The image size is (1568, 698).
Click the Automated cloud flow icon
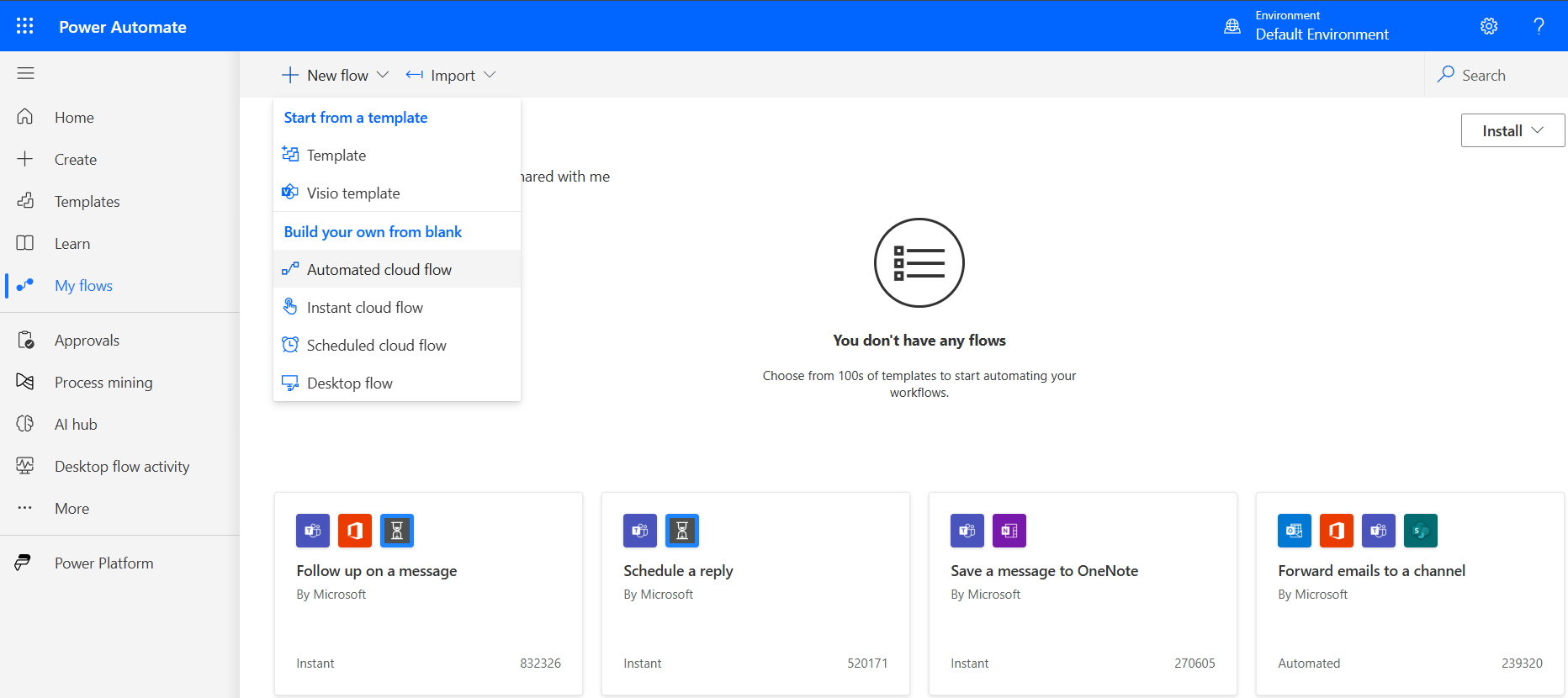[290, 269]
